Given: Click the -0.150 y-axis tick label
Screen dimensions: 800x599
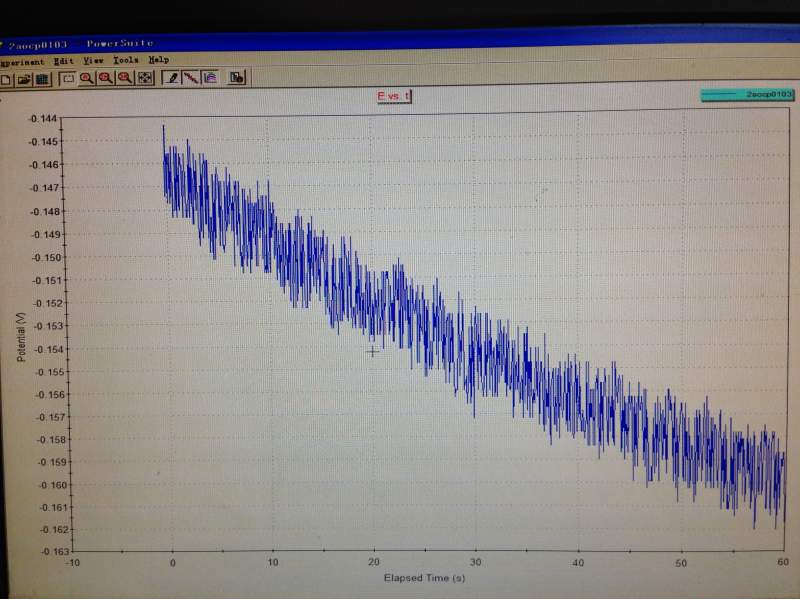Looking at the screenshot, I should 46,258.
